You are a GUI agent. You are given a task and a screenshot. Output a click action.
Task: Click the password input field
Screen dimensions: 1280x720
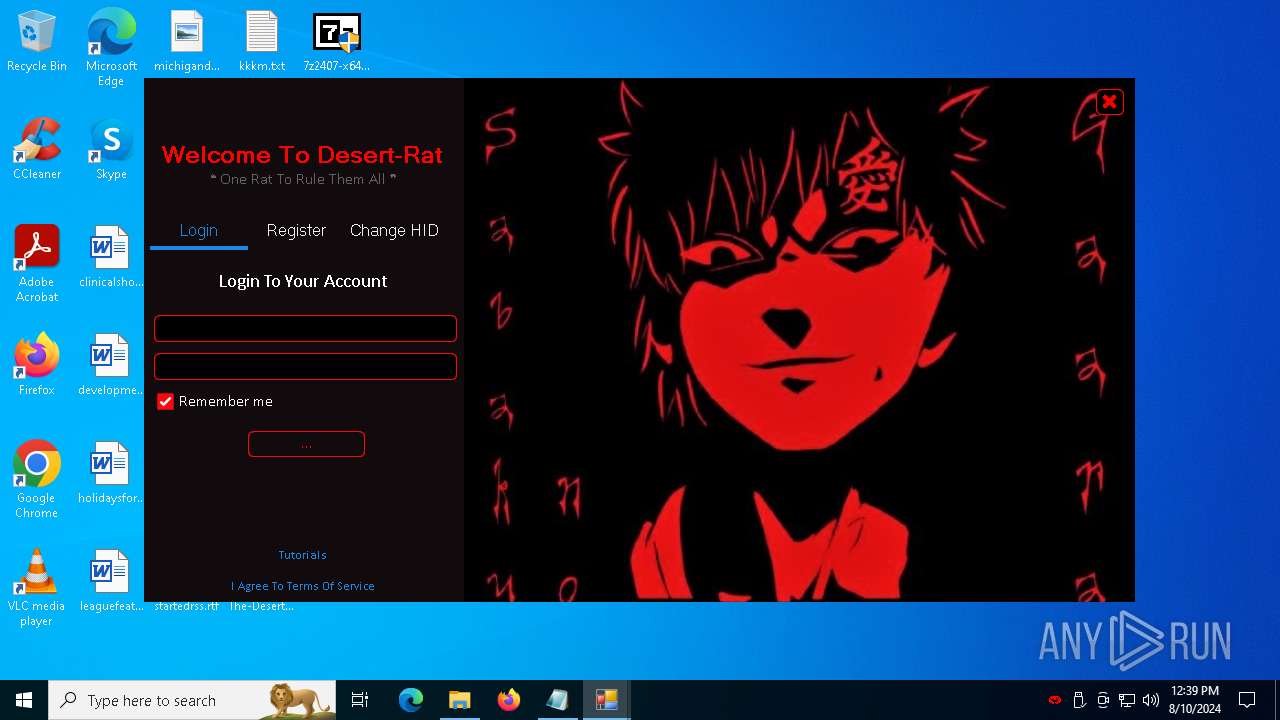pyautogui.click(x=305, y=366)
